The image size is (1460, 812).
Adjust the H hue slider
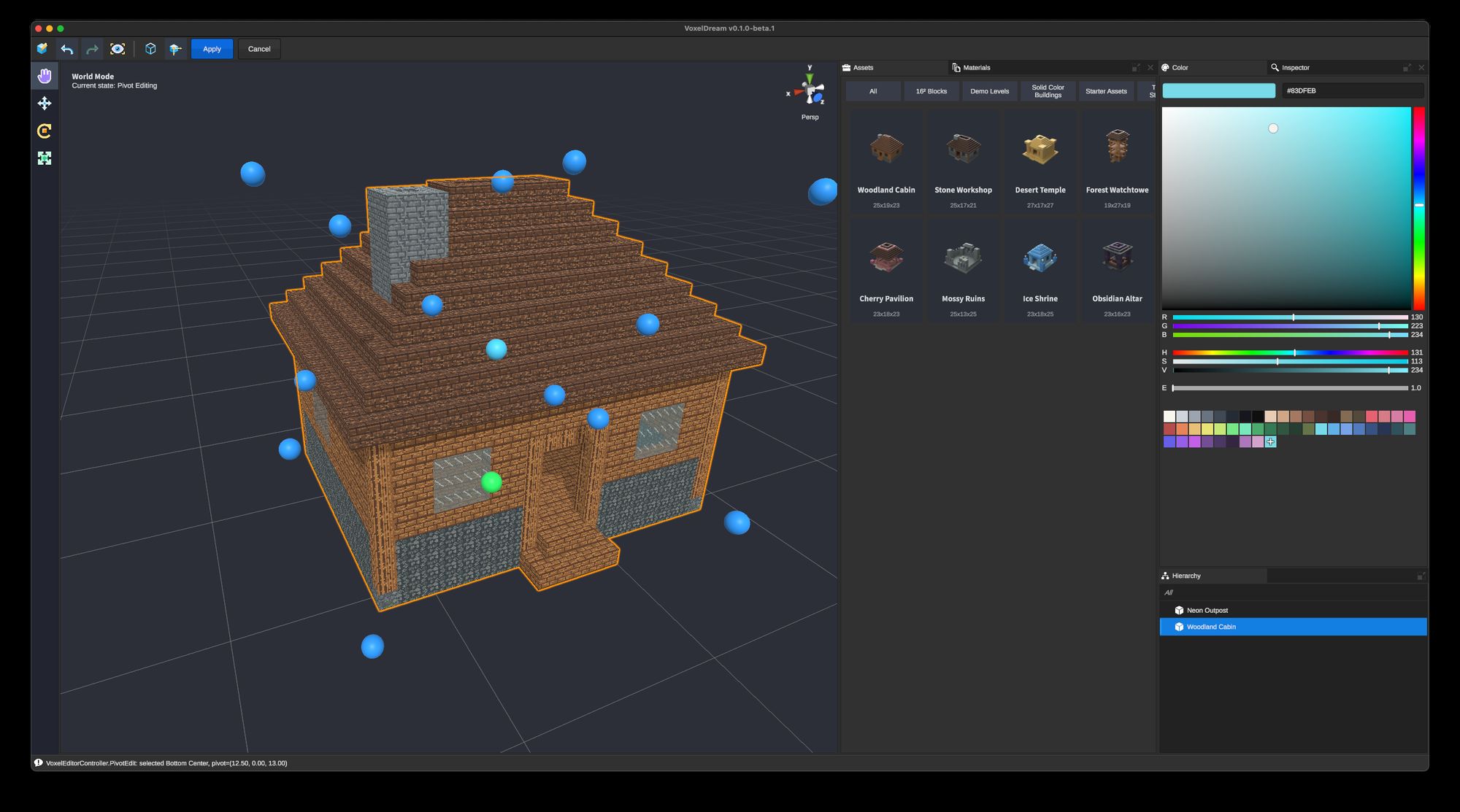click(x=1290, y=353)
